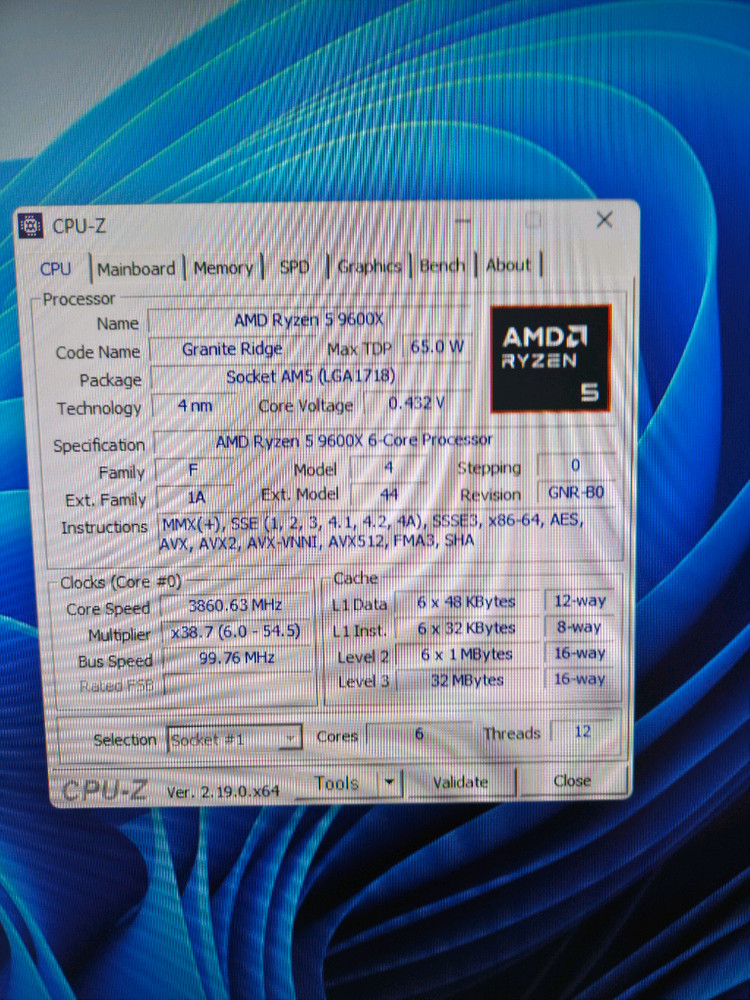Open the Mainboard tab
This screenshot has width=750, height=1000.
pos(136,268)
